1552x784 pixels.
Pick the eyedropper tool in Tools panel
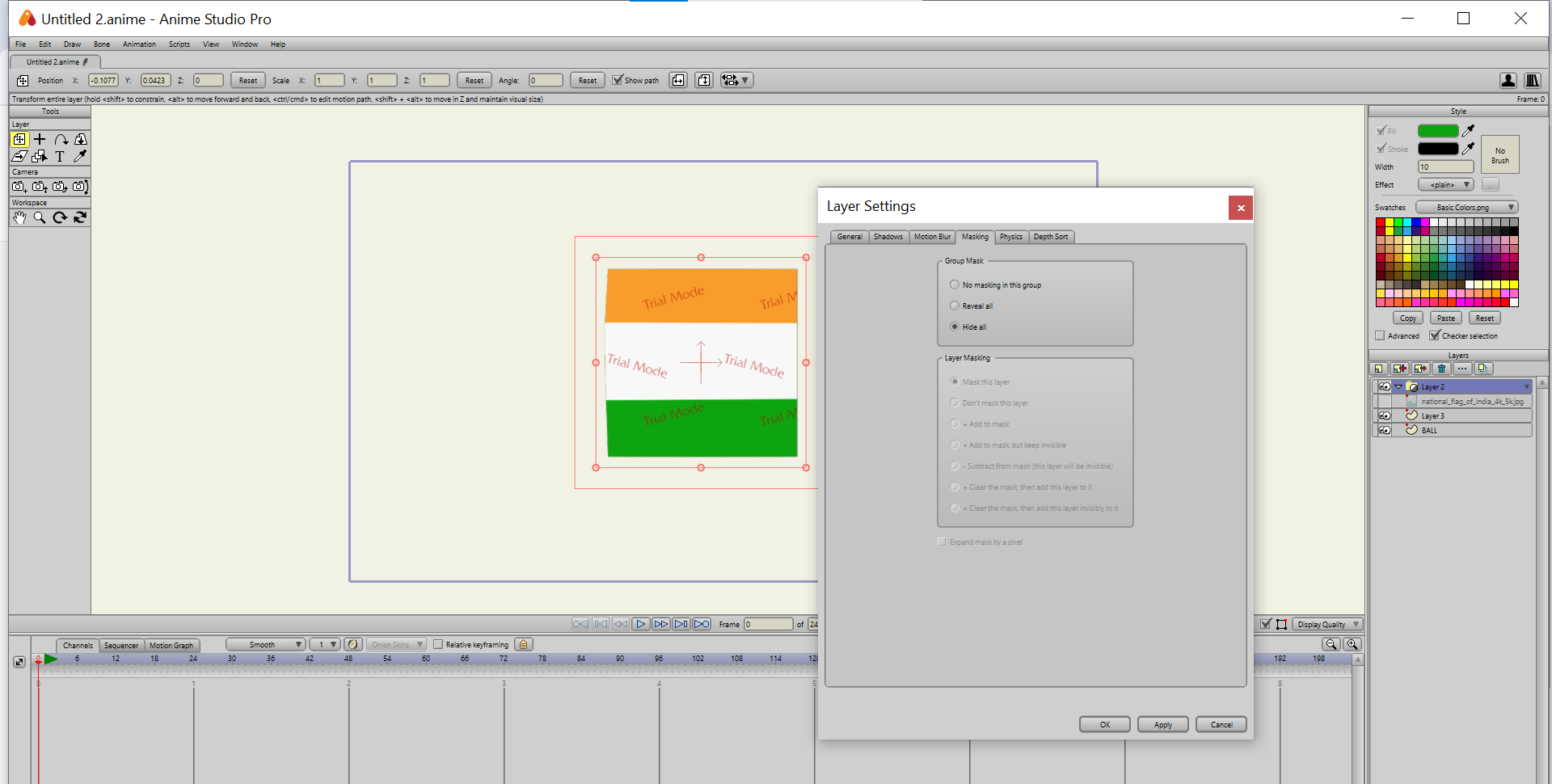(x=80, y=157)
